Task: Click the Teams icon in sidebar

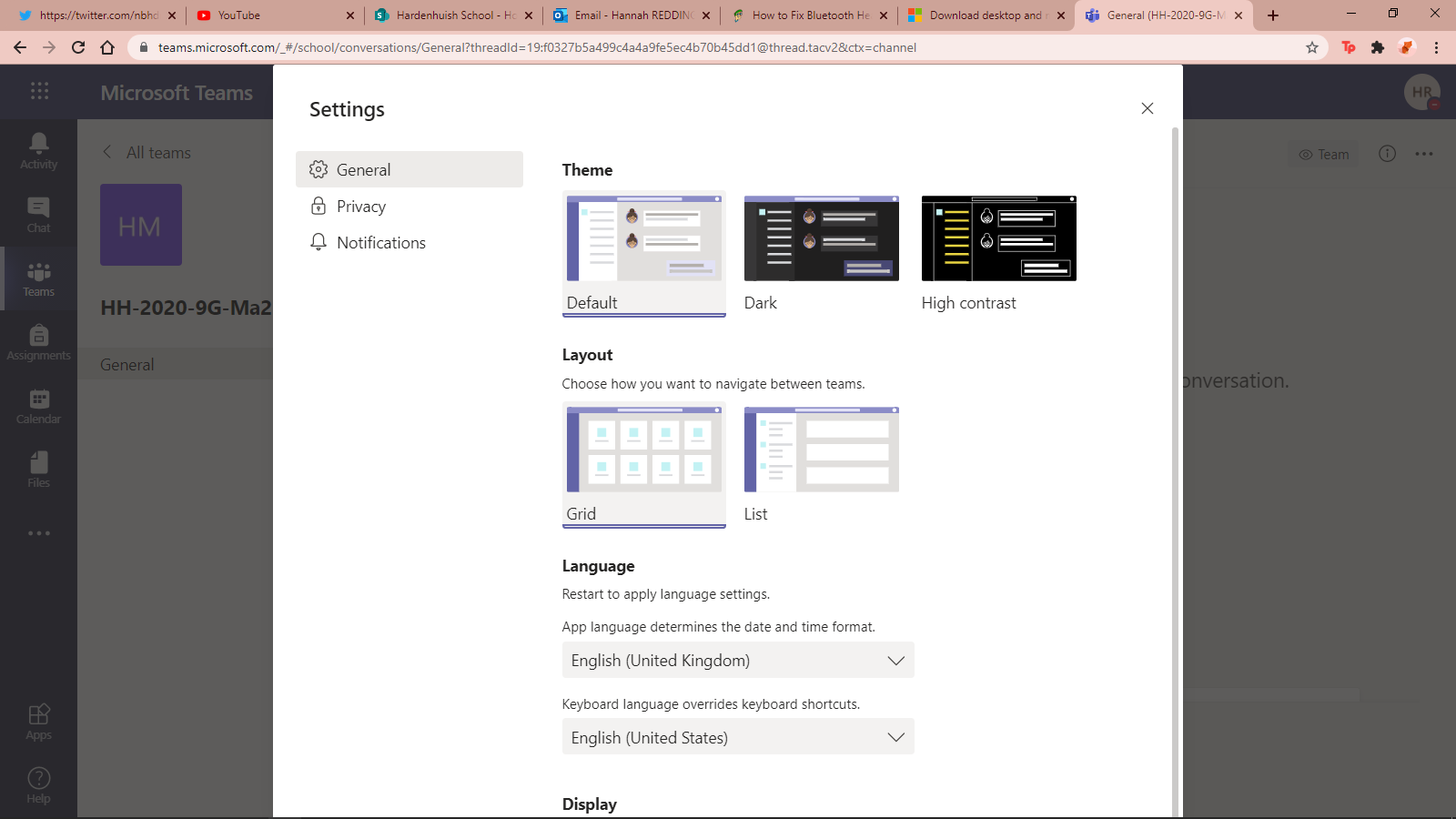Action: (x=38, y=278)
